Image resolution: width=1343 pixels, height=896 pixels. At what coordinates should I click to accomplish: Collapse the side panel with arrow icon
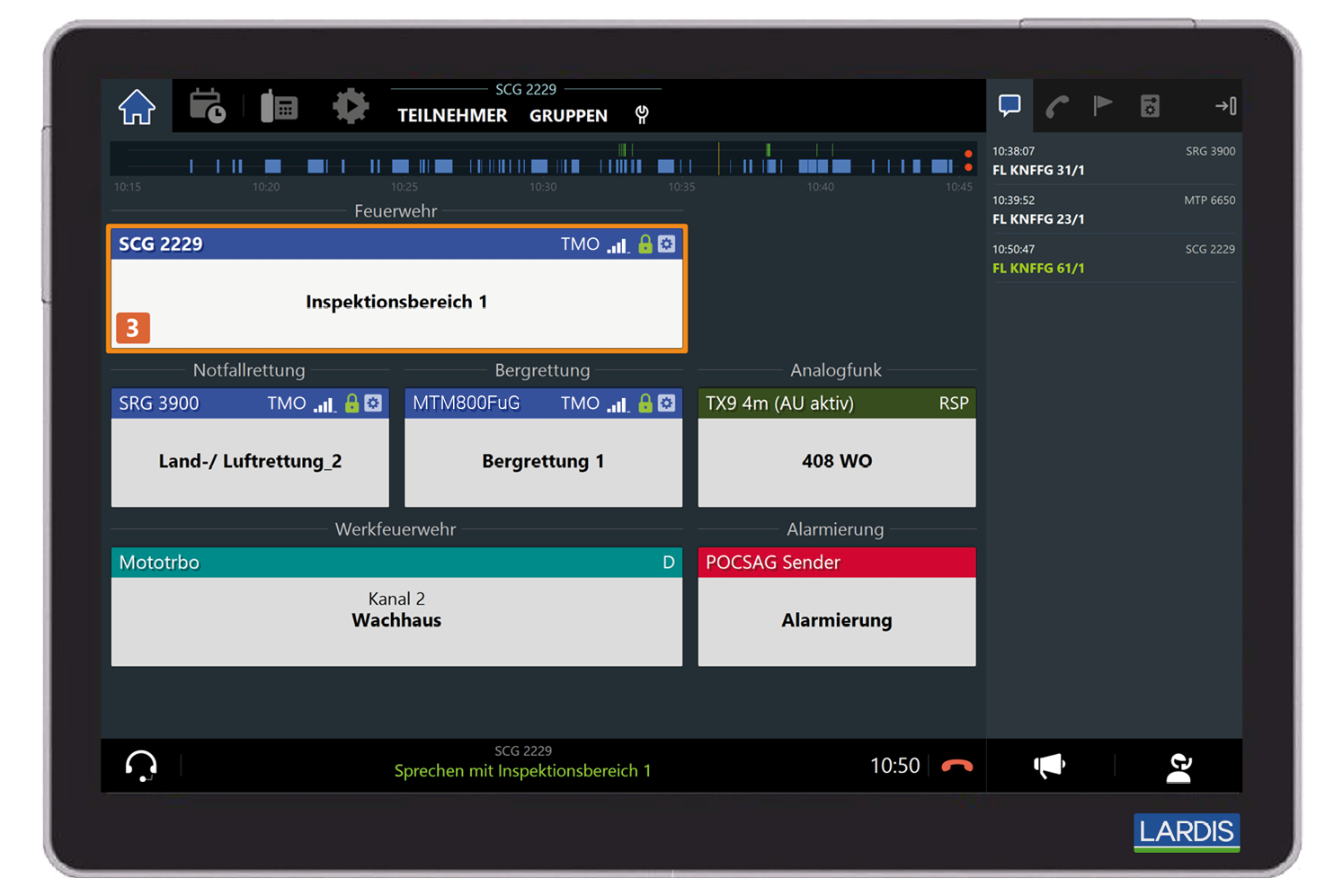(1225, 106)
